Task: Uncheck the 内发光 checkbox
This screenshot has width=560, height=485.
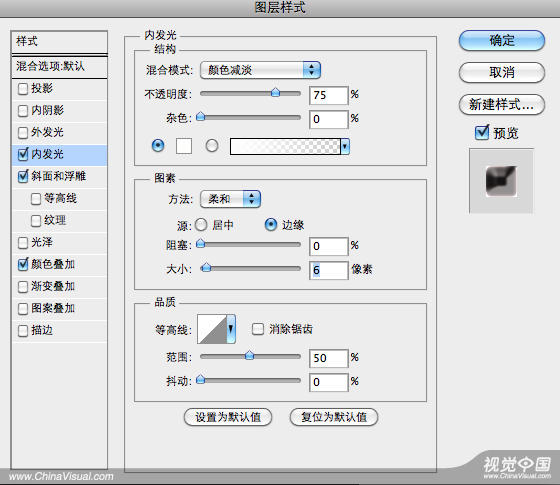Action: 23,154
